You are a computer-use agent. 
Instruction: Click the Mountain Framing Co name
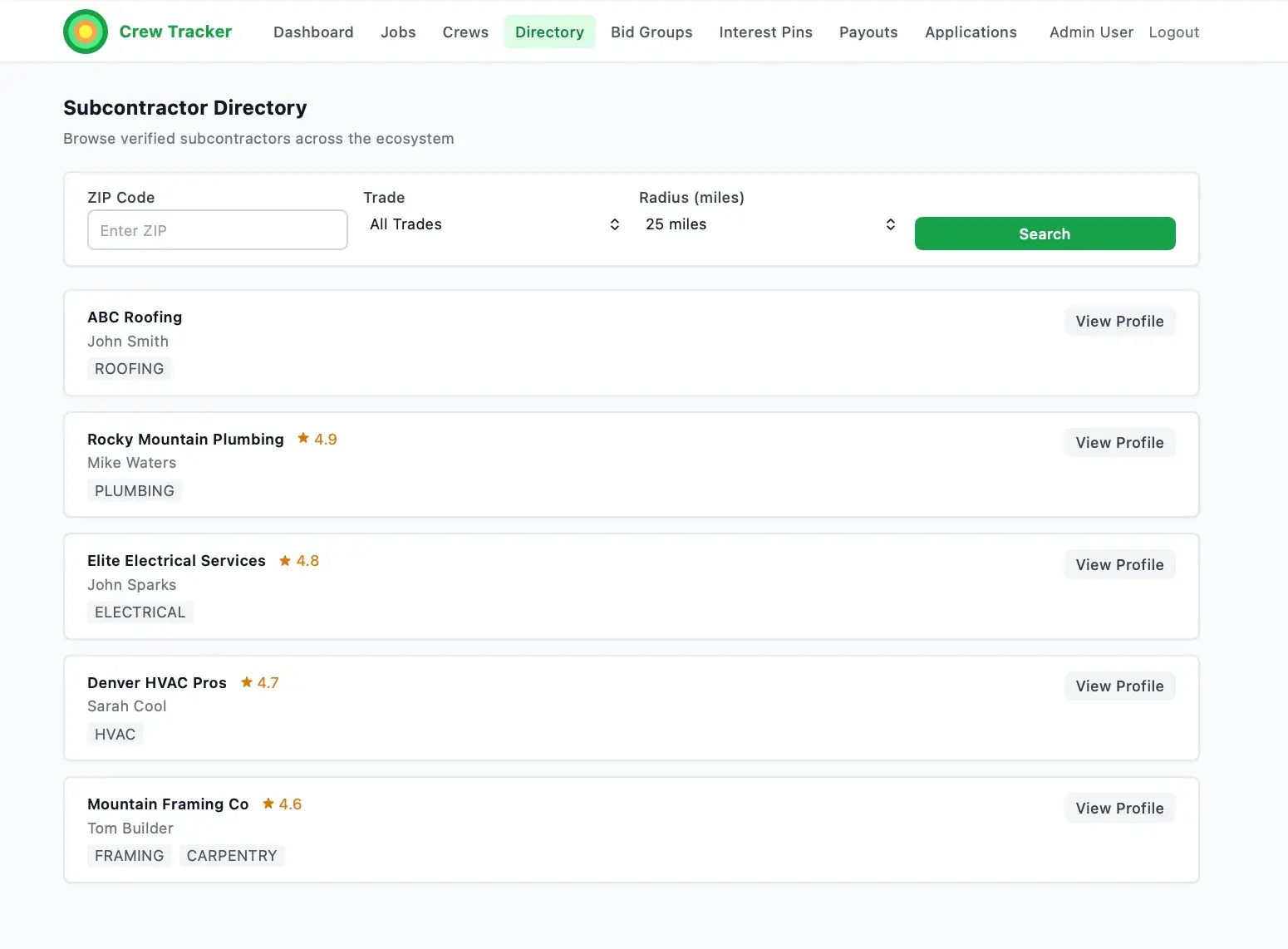pos(168,804)
